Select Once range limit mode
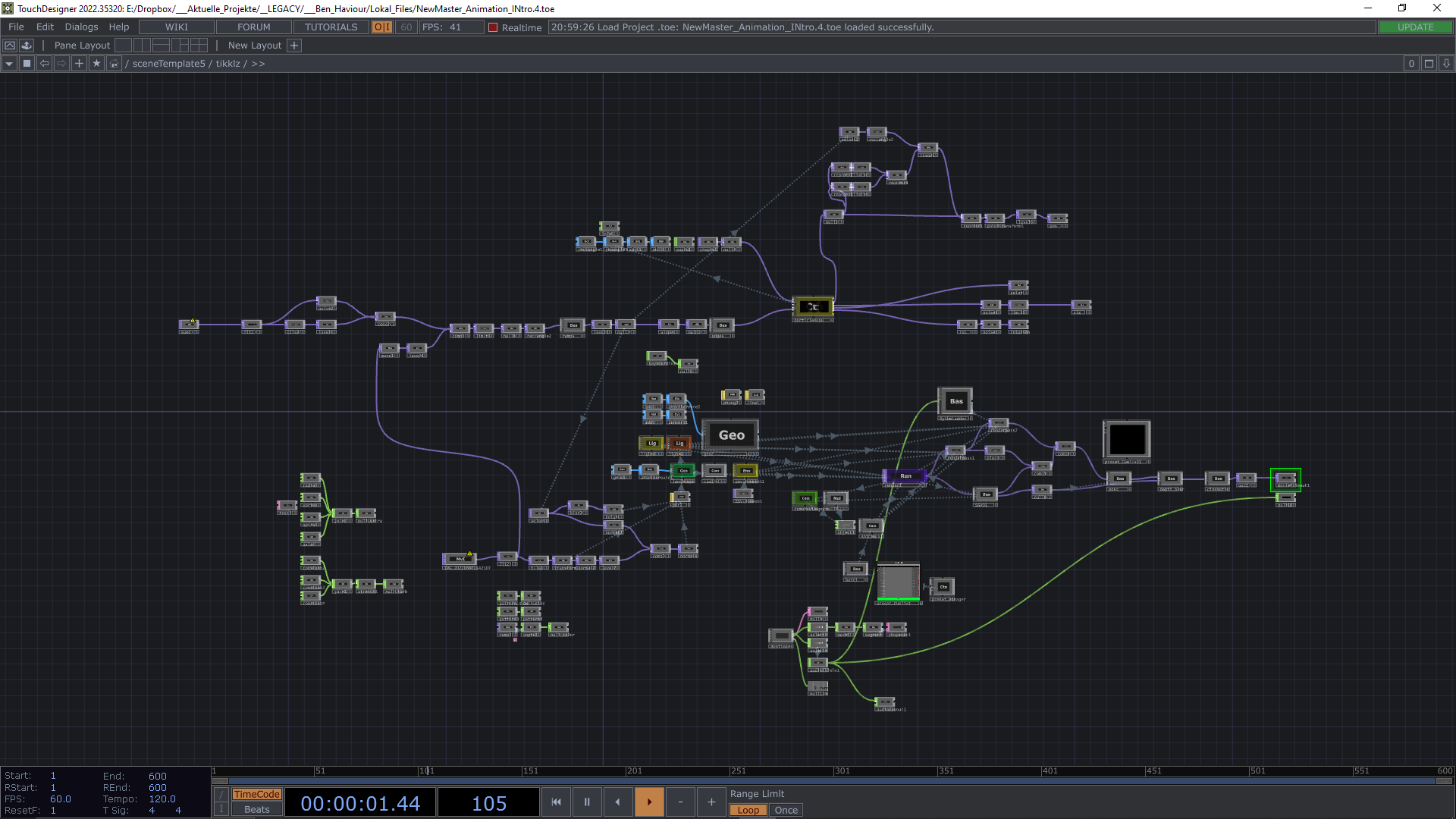The width and height of the screenshot is (1456, 819). point(786,810)
